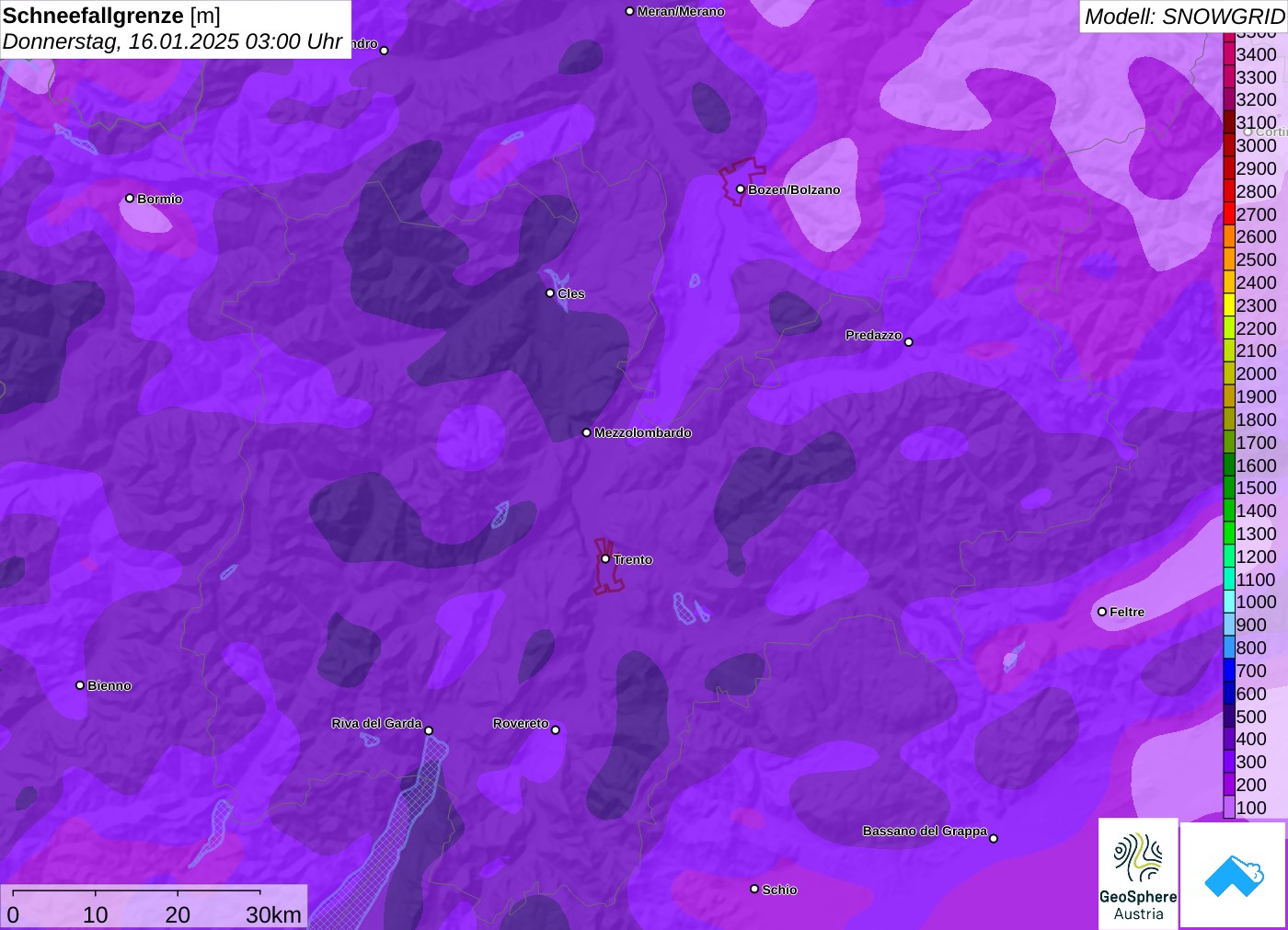The width and height of the screenshot is (1288, 930).
Task: Click the 100 light purple legend swatch
Action: 1229,808
